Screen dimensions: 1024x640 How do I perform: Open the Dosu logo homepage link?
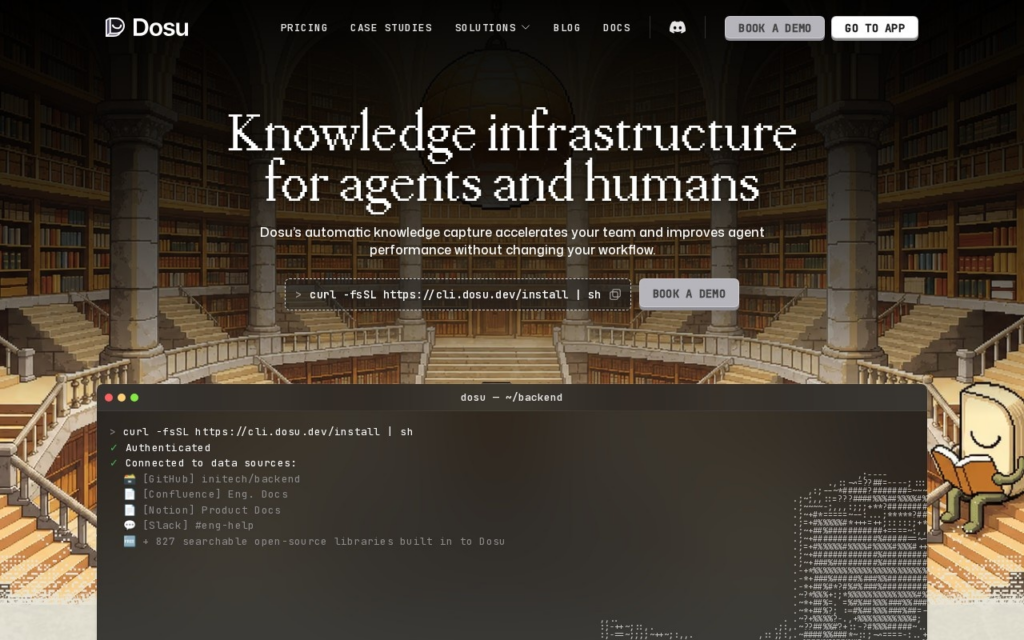pyautogui.click(x=147, y=27)
